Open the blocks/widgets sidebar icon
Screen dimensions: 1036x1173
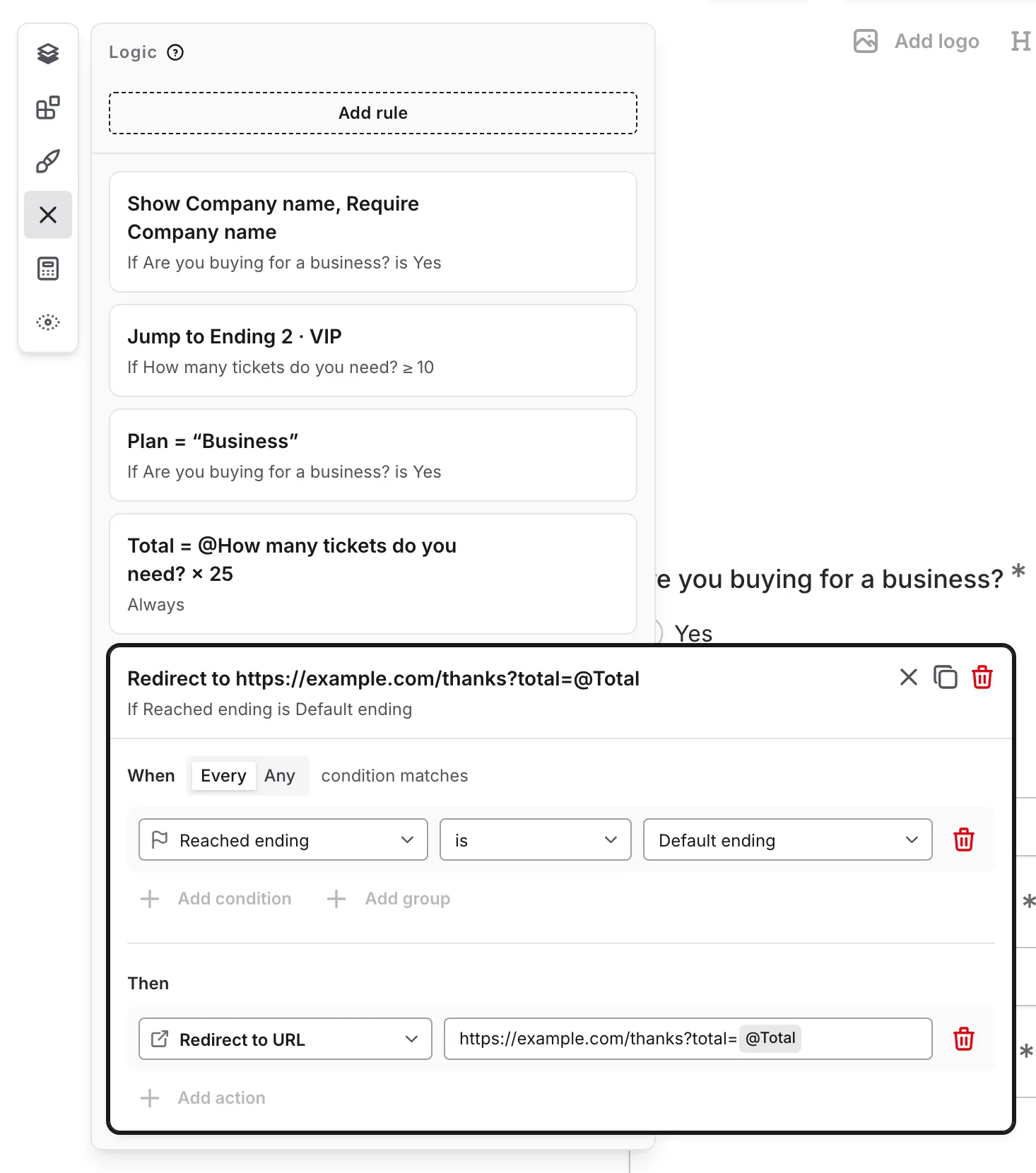48,107
